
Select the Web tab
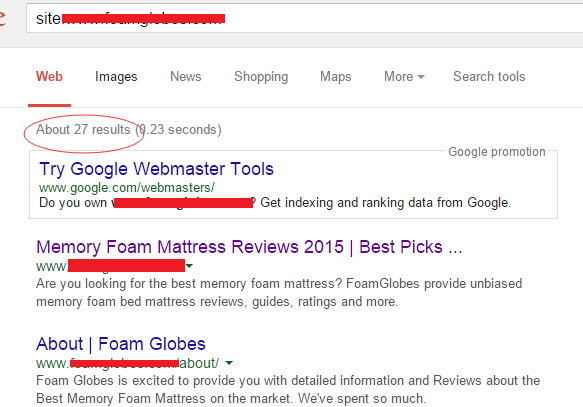[x=49, y=77]
